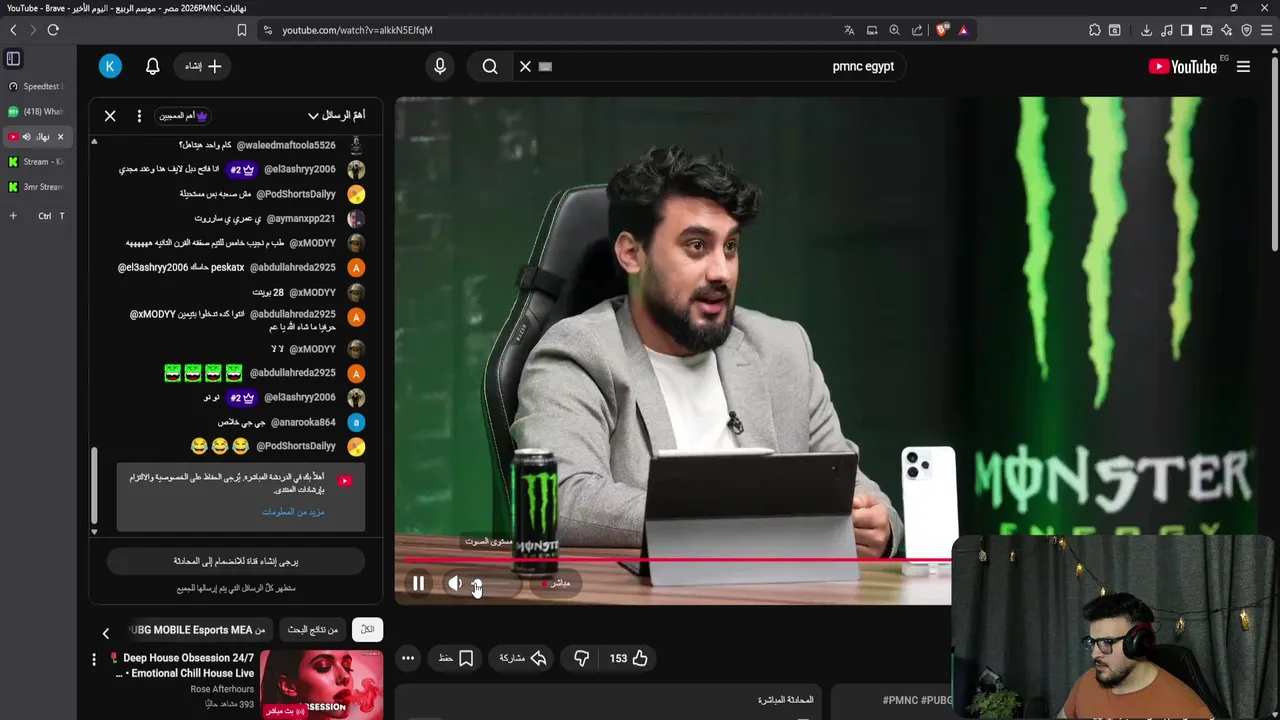Open more actions three-dot button below video
Viewport: 1280px width, 720px height.
tap(408, 658)
